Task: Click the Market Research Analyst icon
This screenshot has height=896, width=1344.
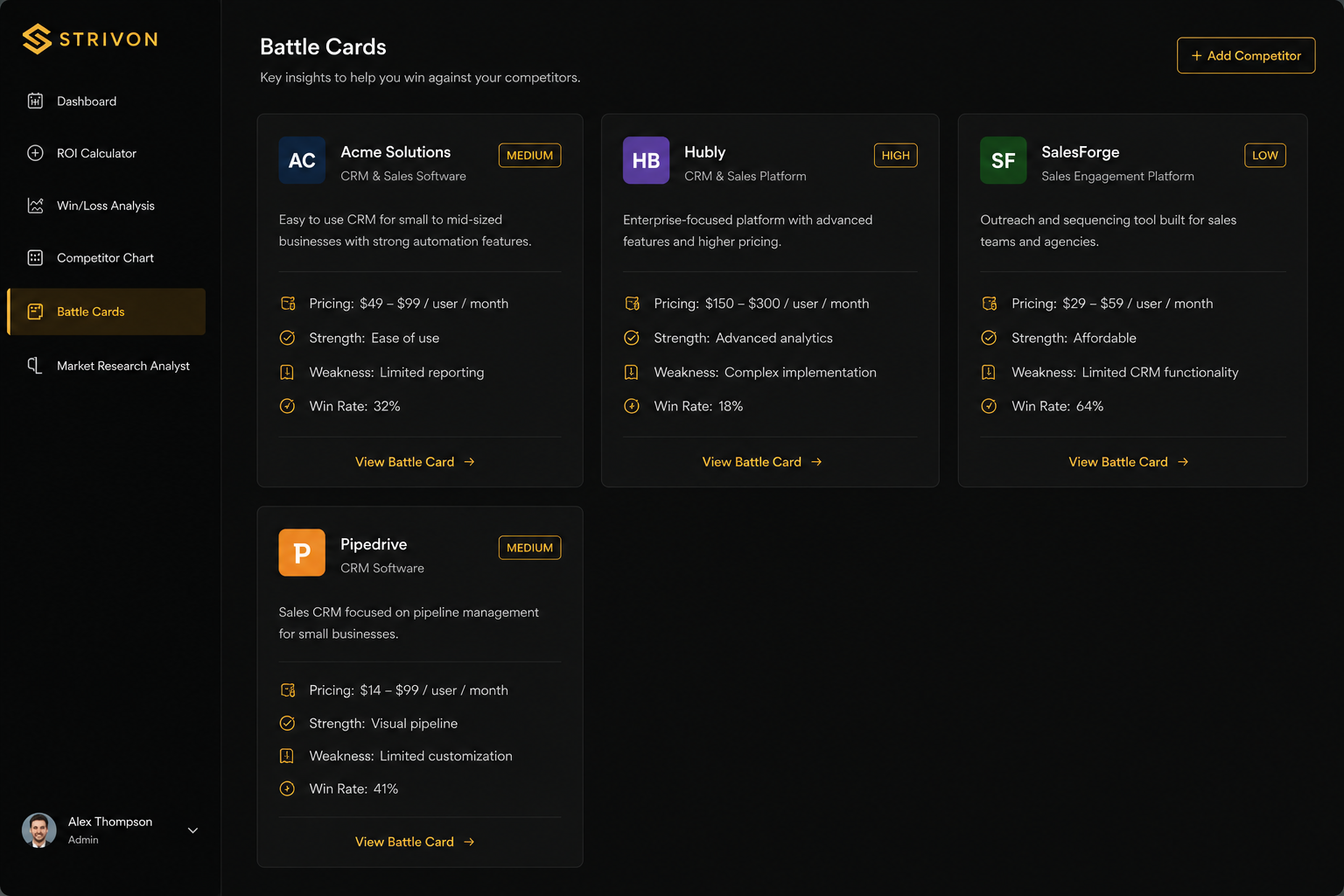Action: pyautogui.click(x=35, y=366)
